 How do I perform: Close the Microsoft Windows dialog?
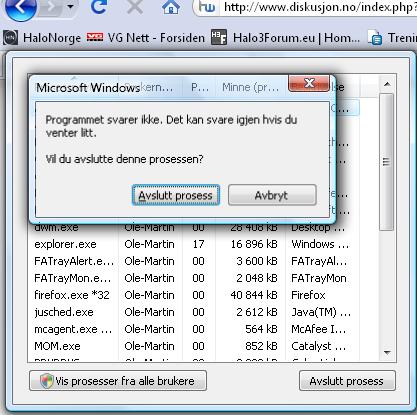309,83
